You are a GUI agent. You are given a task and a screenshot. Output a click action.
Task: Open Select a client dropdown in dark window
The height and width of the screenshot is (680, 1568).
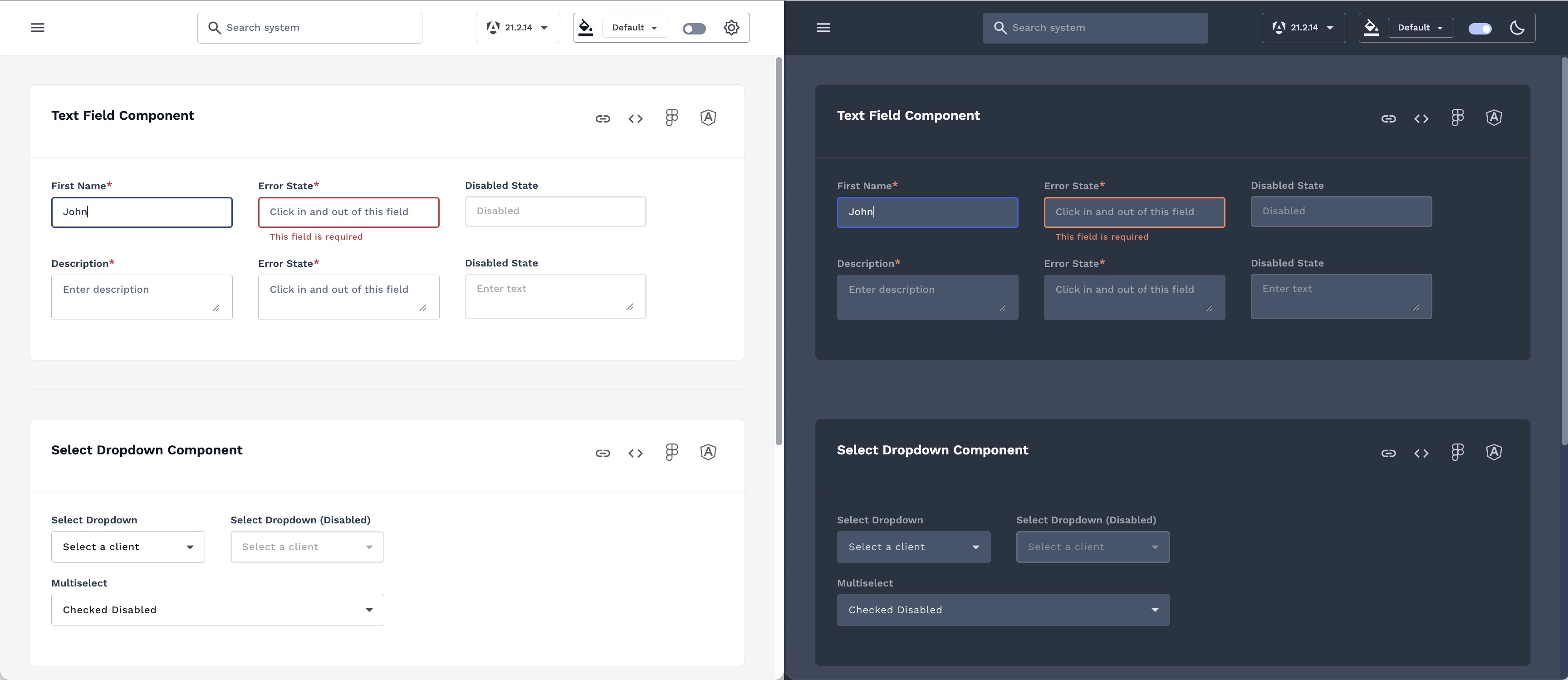[914, 547]
